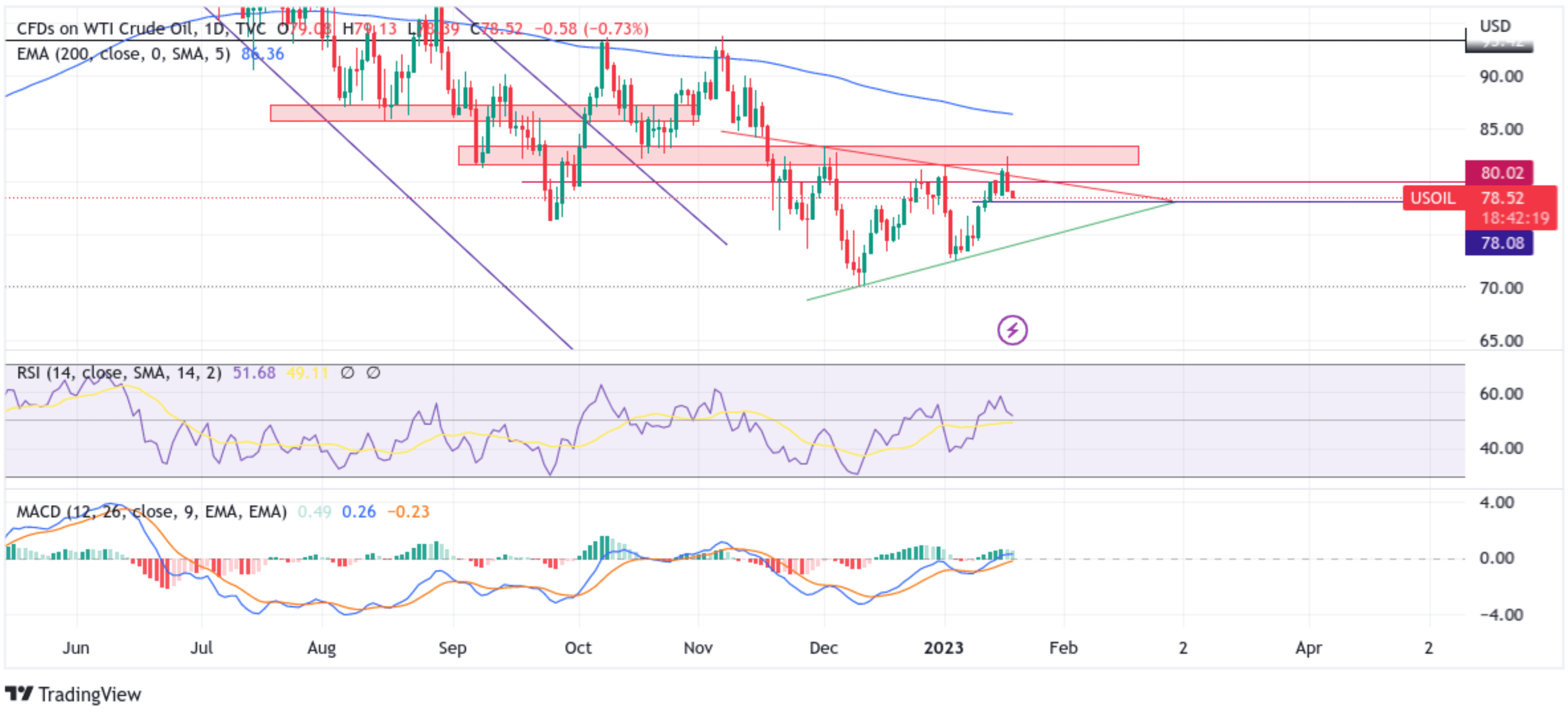This screenshot has width=1568, height=725.
Task: Click the Jul label on time axis
Action: (x=201, y=648)
